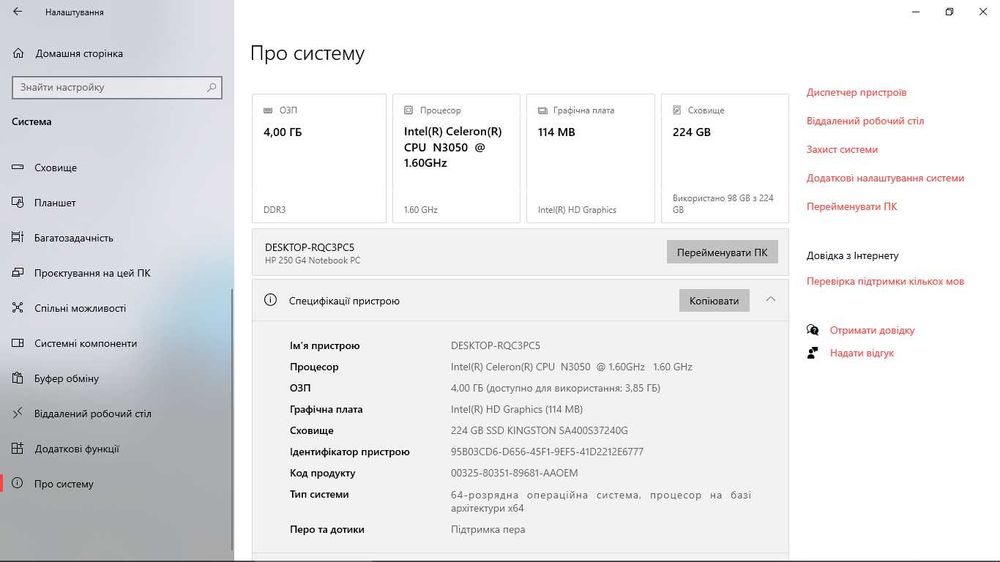Open the Диспетчер пристроїв link
This screenshot has width=1000, height=562.
click(x=856, y=92)
